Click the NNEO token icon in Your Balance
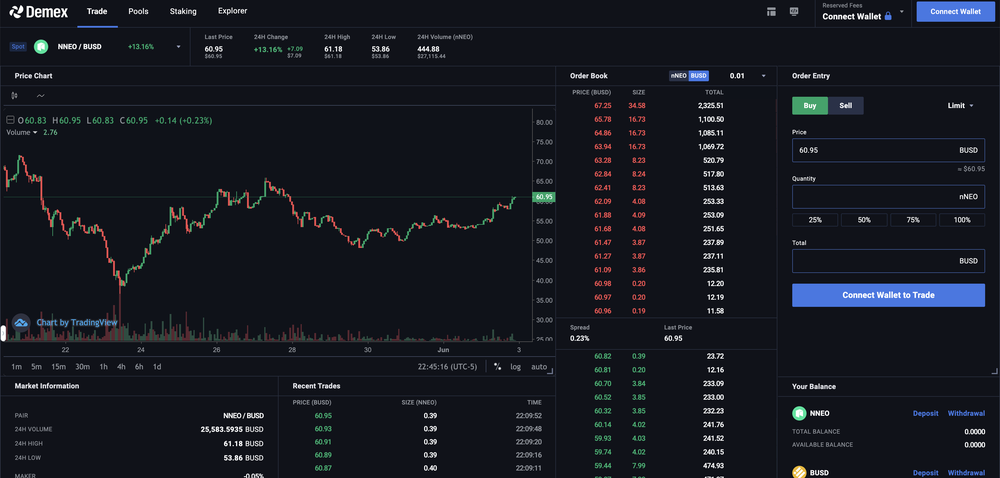 (x=798, y=414)
